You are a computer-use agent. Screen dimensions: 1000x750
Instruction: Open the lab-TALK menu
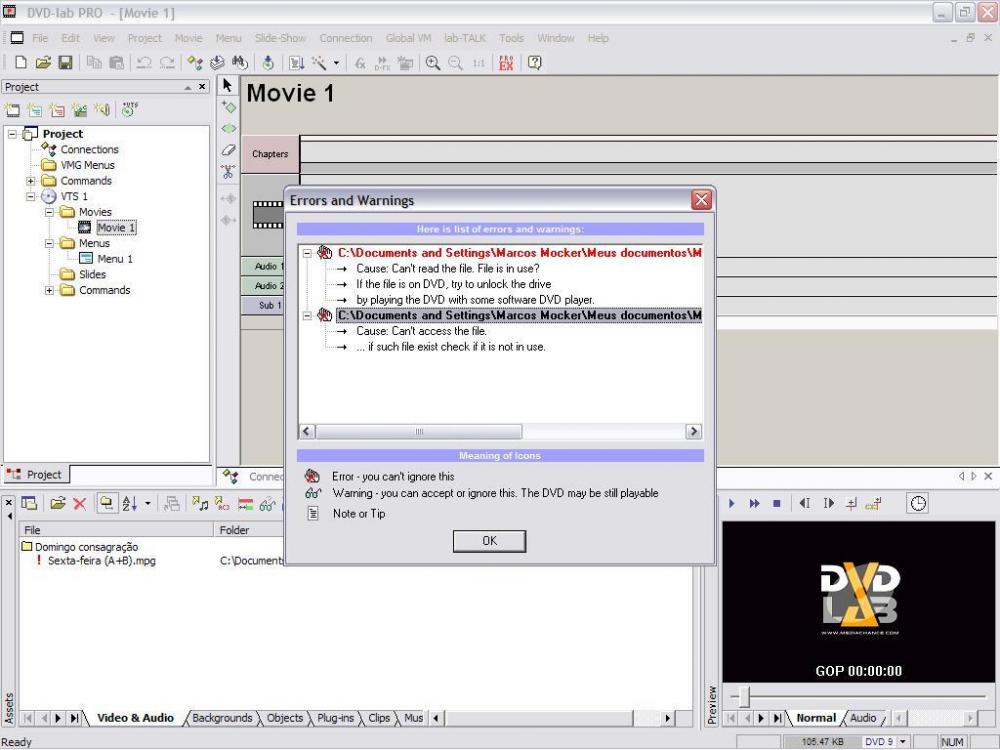pyautogui.click(x=465, y=38)
